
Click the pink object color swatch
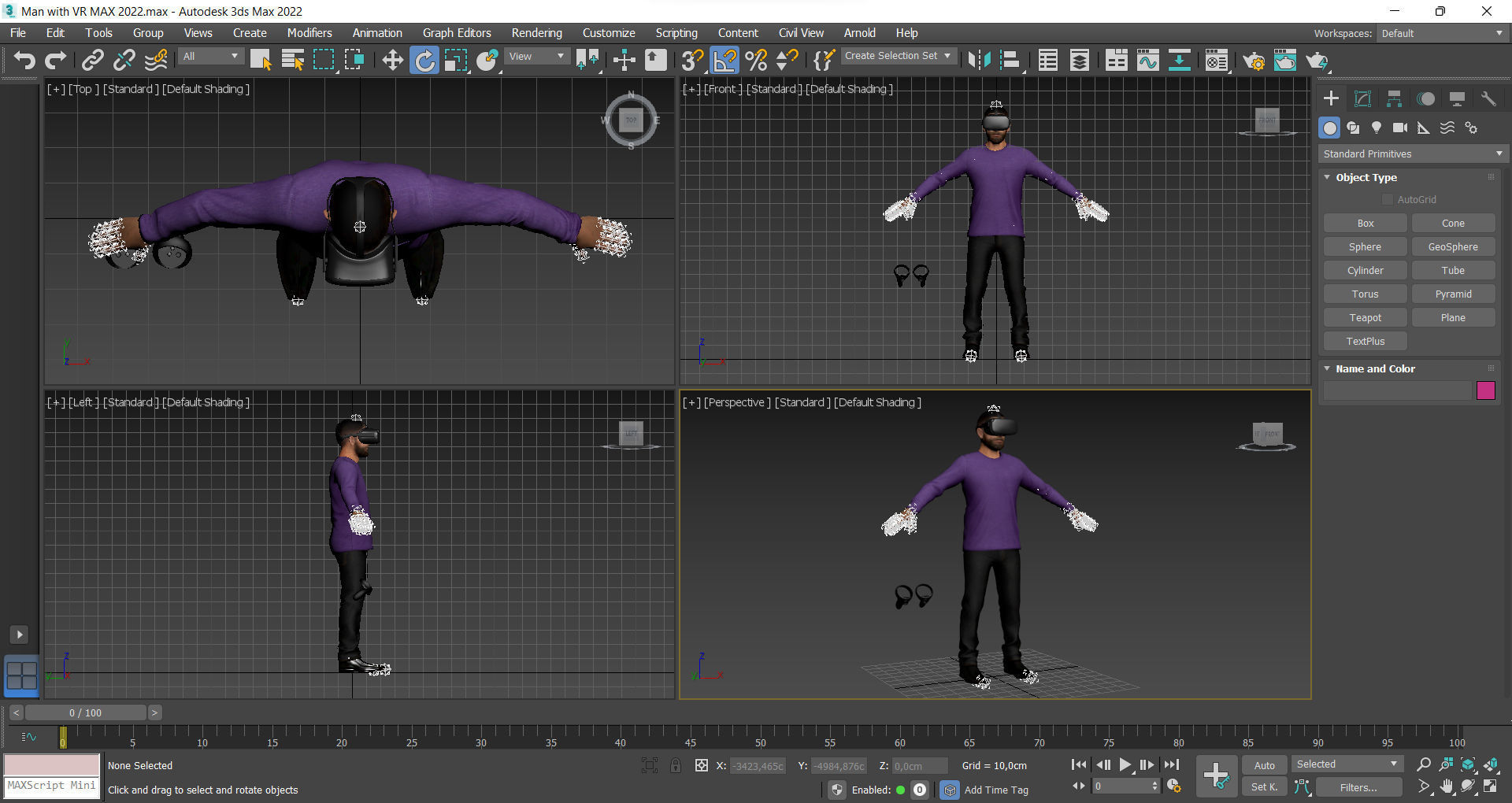pos(1486,390)
